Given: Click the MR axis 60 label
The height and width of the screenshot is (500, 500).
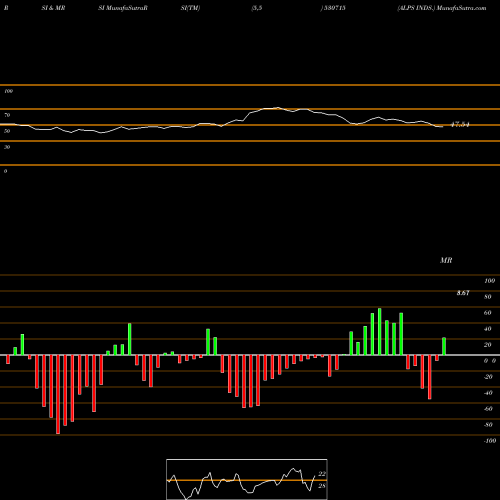Looking at the screenshot, I should point(488,313).
